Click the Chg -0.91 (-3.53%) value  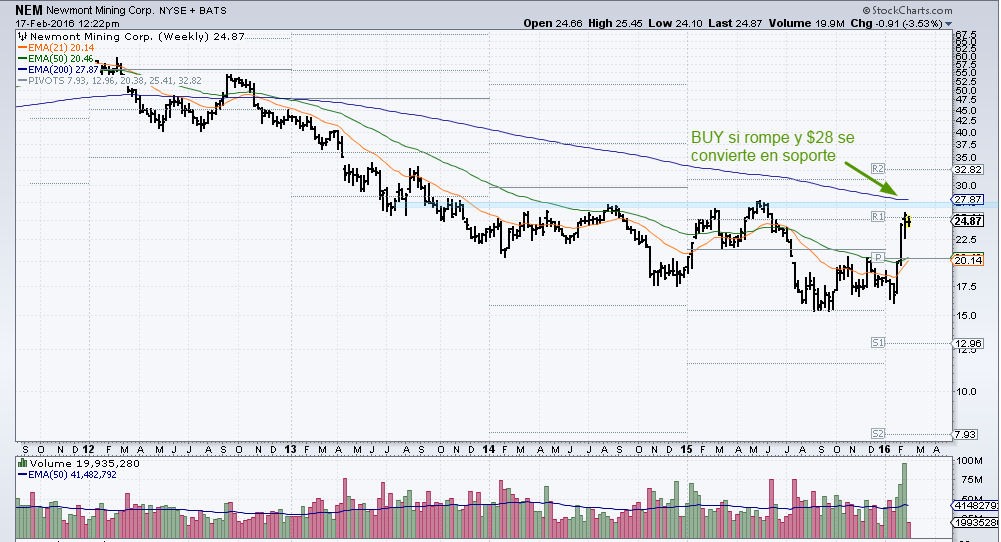click(897, 23)
